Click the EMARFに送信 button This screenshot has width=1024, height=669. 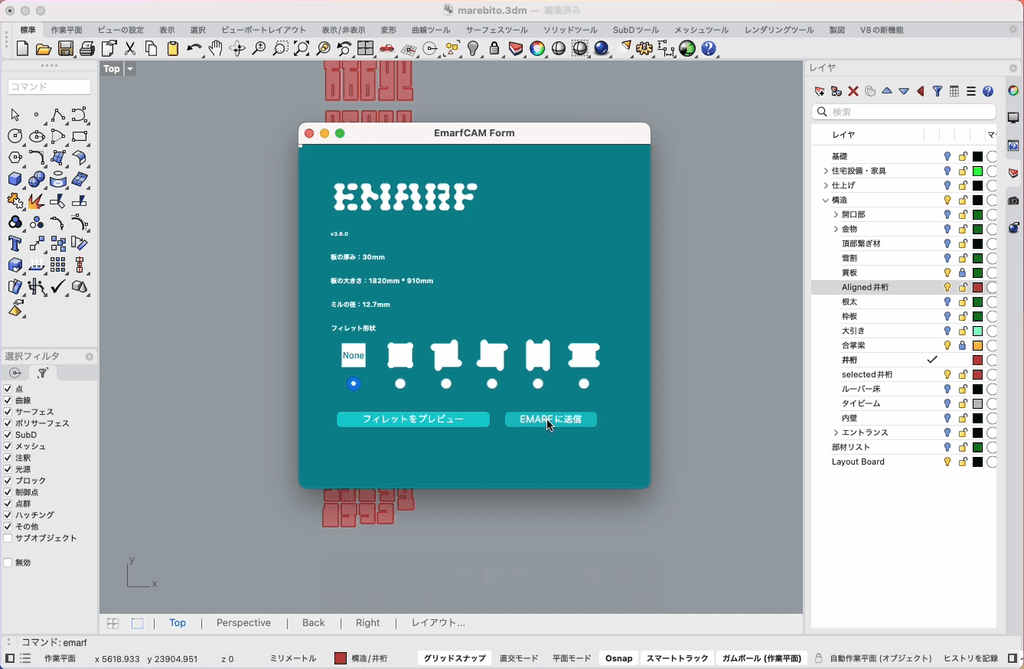[x=551, y=419]
